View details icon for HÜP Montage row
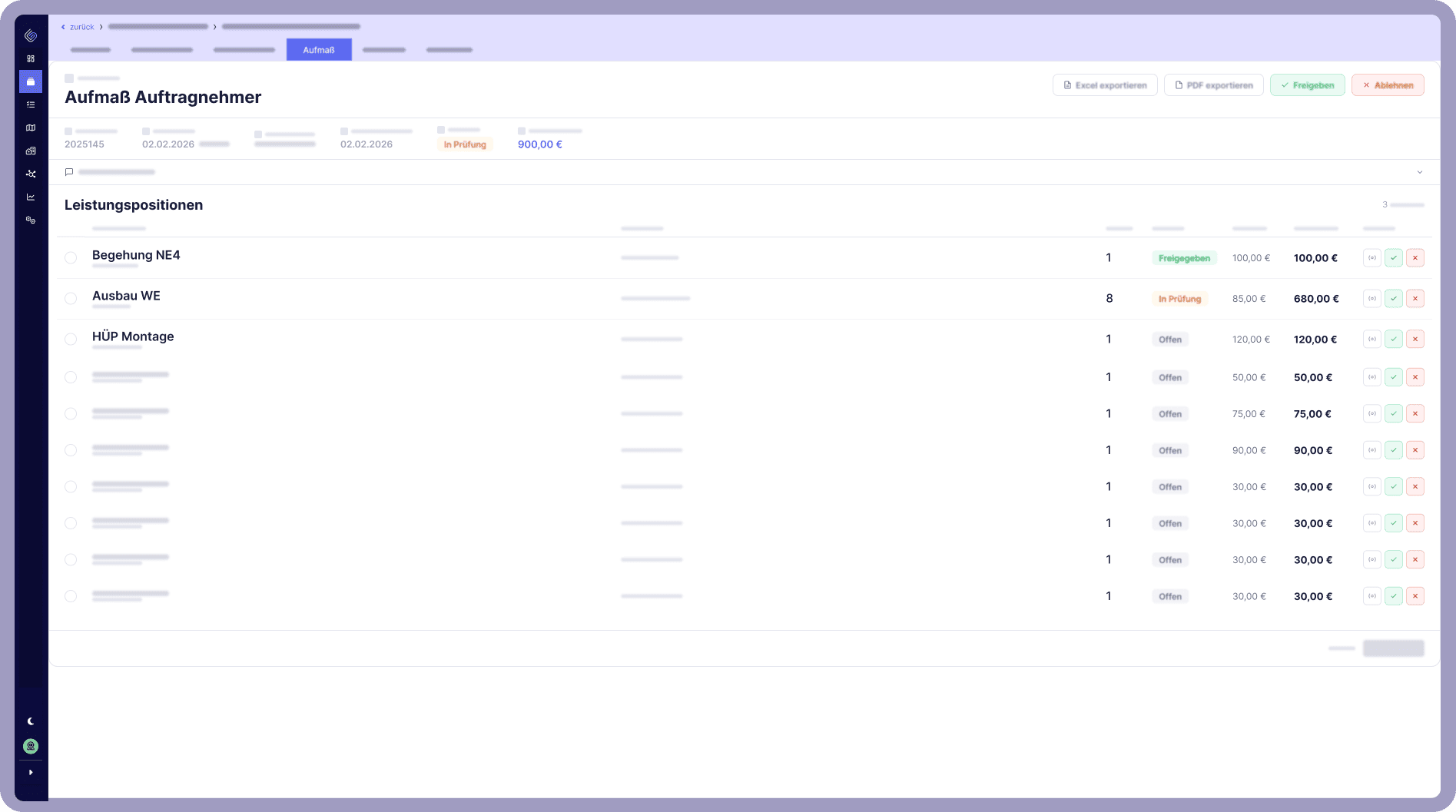 1371,340
